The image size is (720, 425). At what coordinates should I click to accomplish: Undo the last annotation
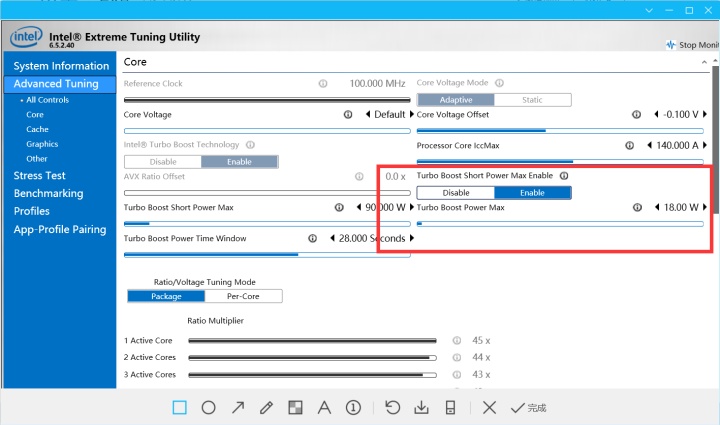(x=392, y=408)
